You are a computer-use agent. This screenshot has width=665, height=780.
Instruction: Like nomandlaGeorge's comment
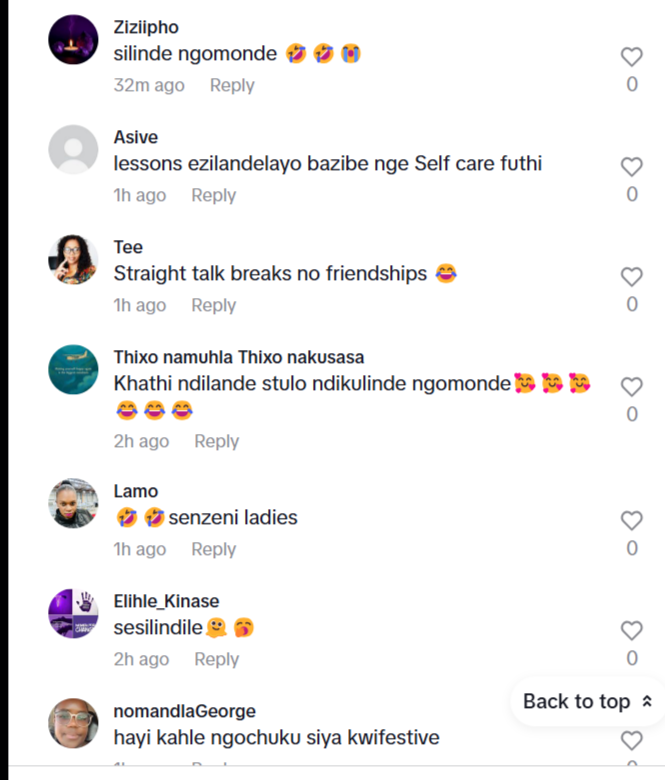pyautogui.click(x=631, y=741)
